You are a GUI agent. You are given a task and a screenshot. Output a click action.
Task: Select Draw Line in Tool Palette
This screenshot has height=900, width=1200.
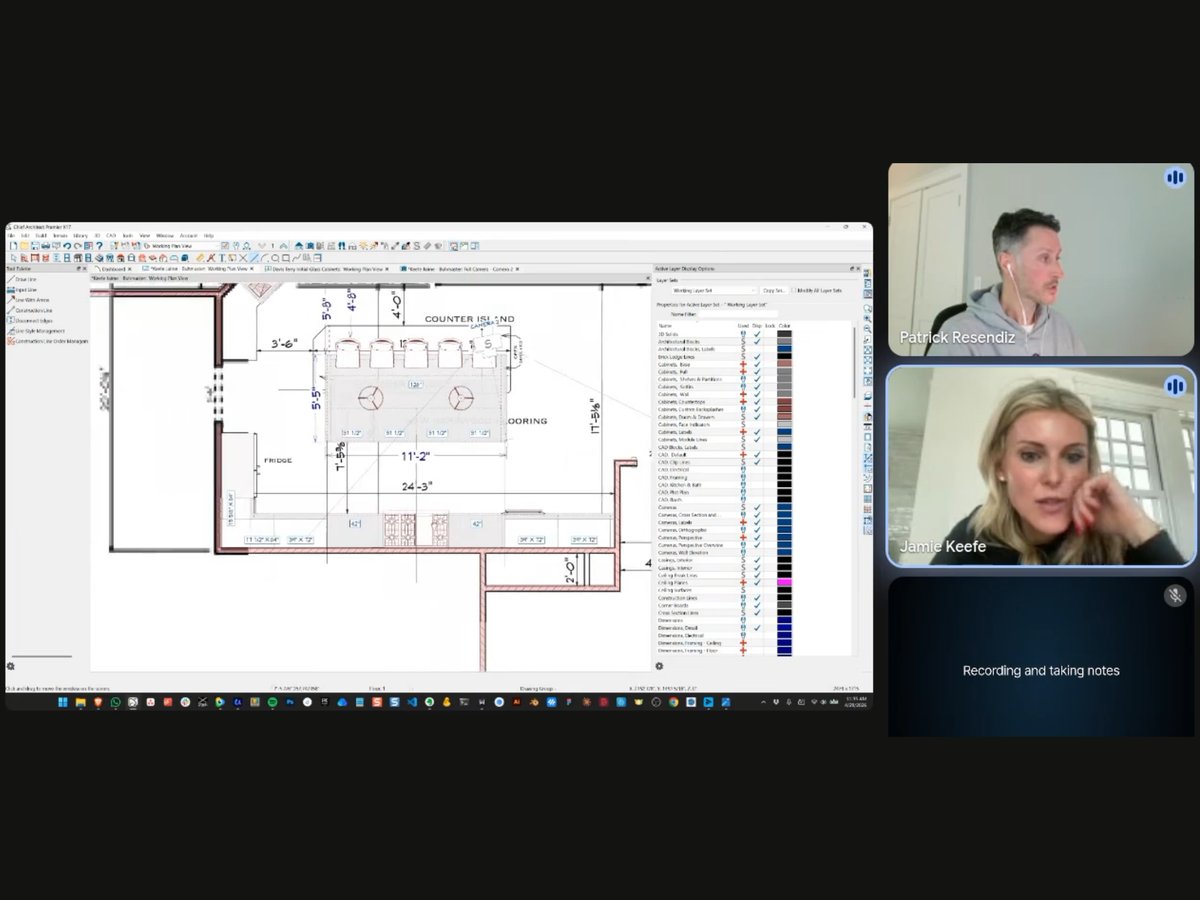[x=25, y=279]
